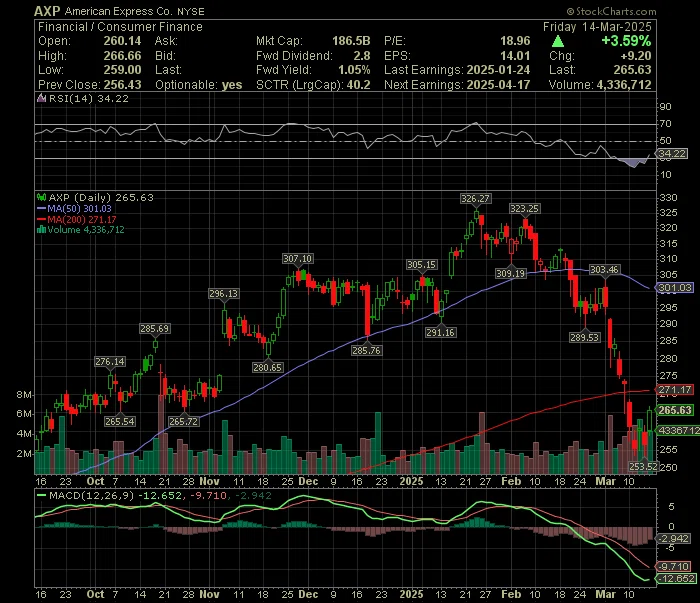Click the American Express Co. company name

118,12
